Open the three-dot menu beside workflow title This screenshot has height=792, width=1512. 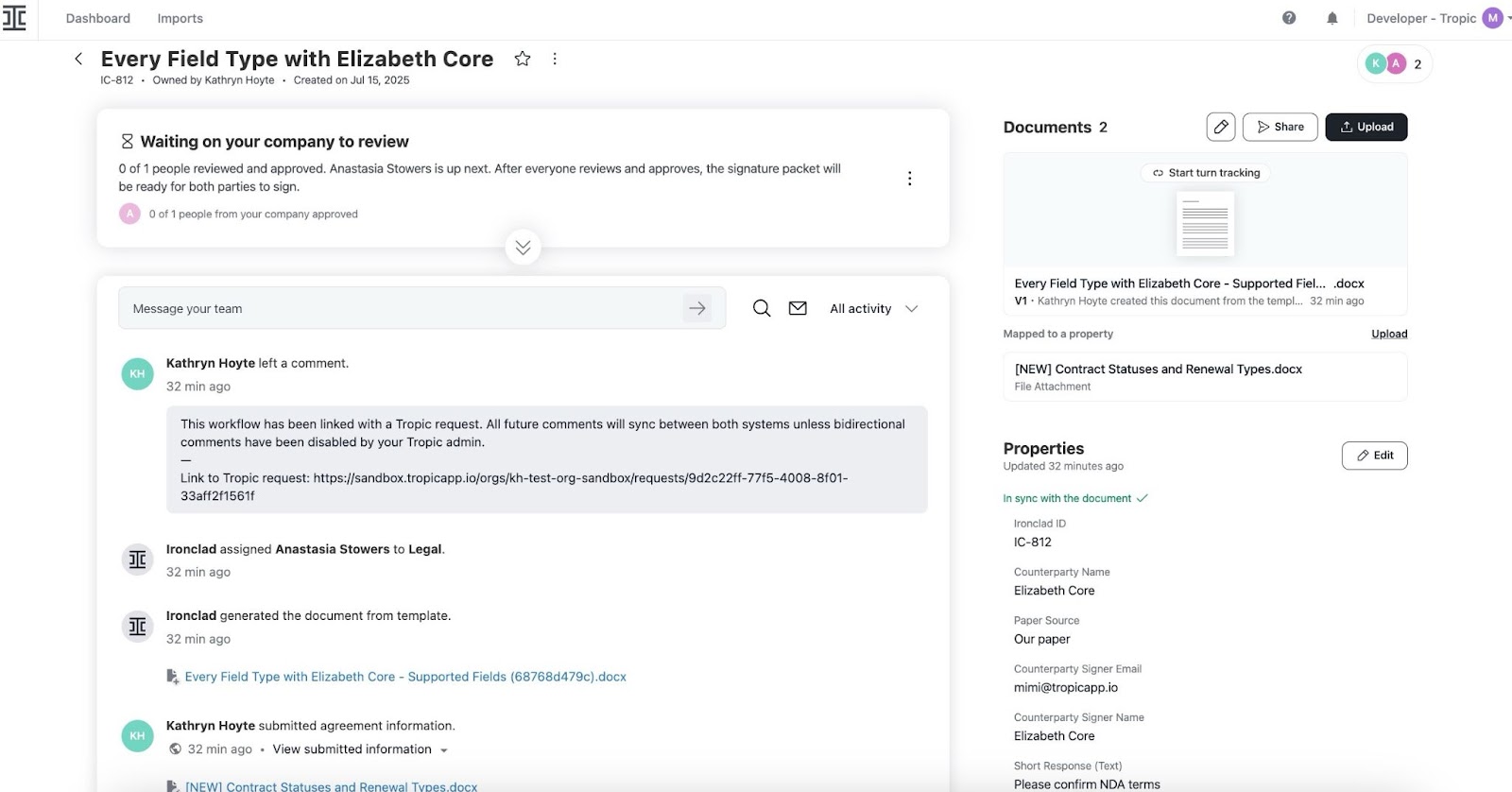[555, 59]
